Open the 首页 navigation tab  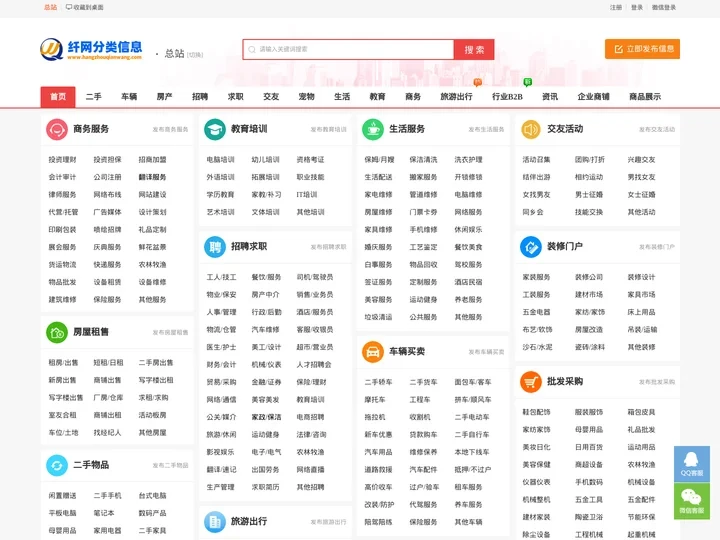click(58, 97)
